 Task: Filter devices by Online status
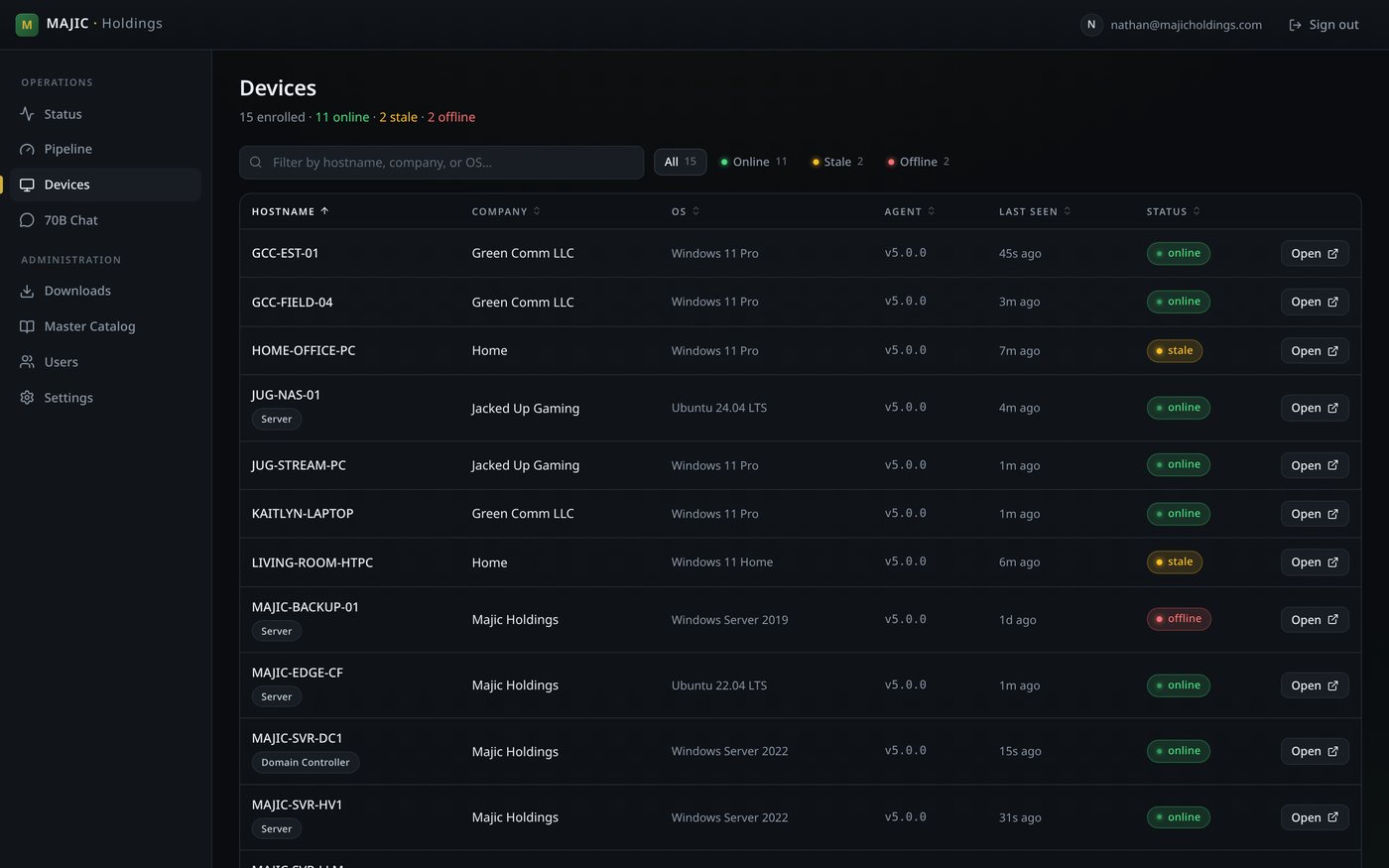tap(753, 162)
